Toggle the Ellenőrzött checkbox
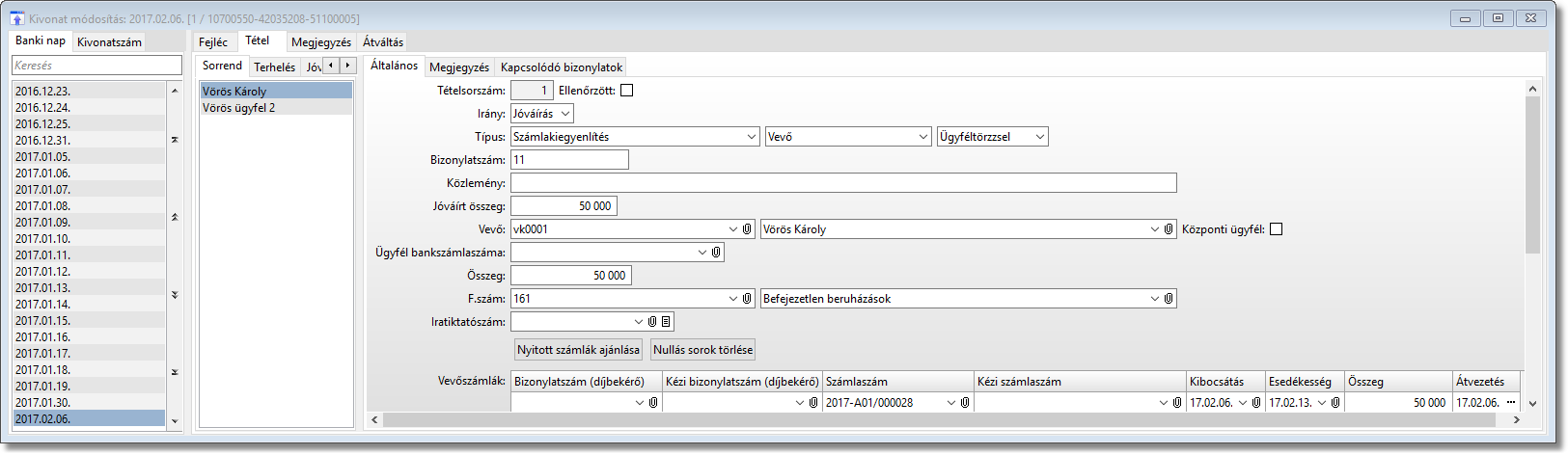 coord(627,91)
